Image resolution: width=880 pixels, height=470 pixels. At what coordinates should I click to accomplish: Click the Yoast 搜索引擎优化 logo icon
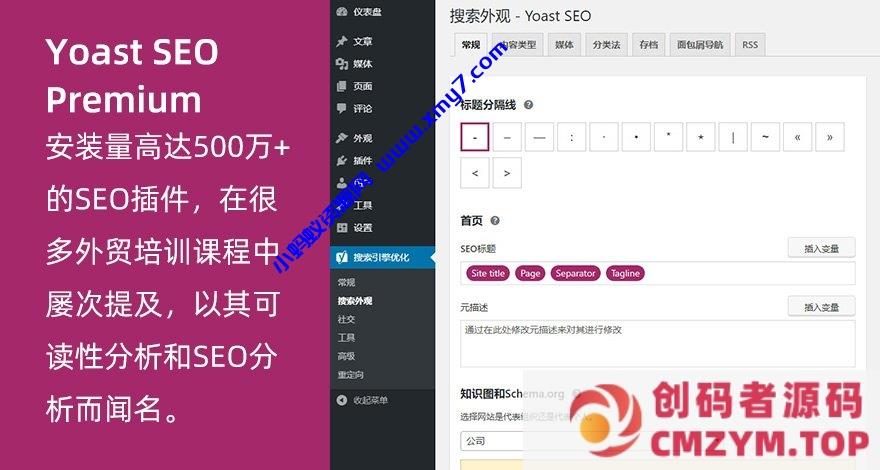click(342, 258)
